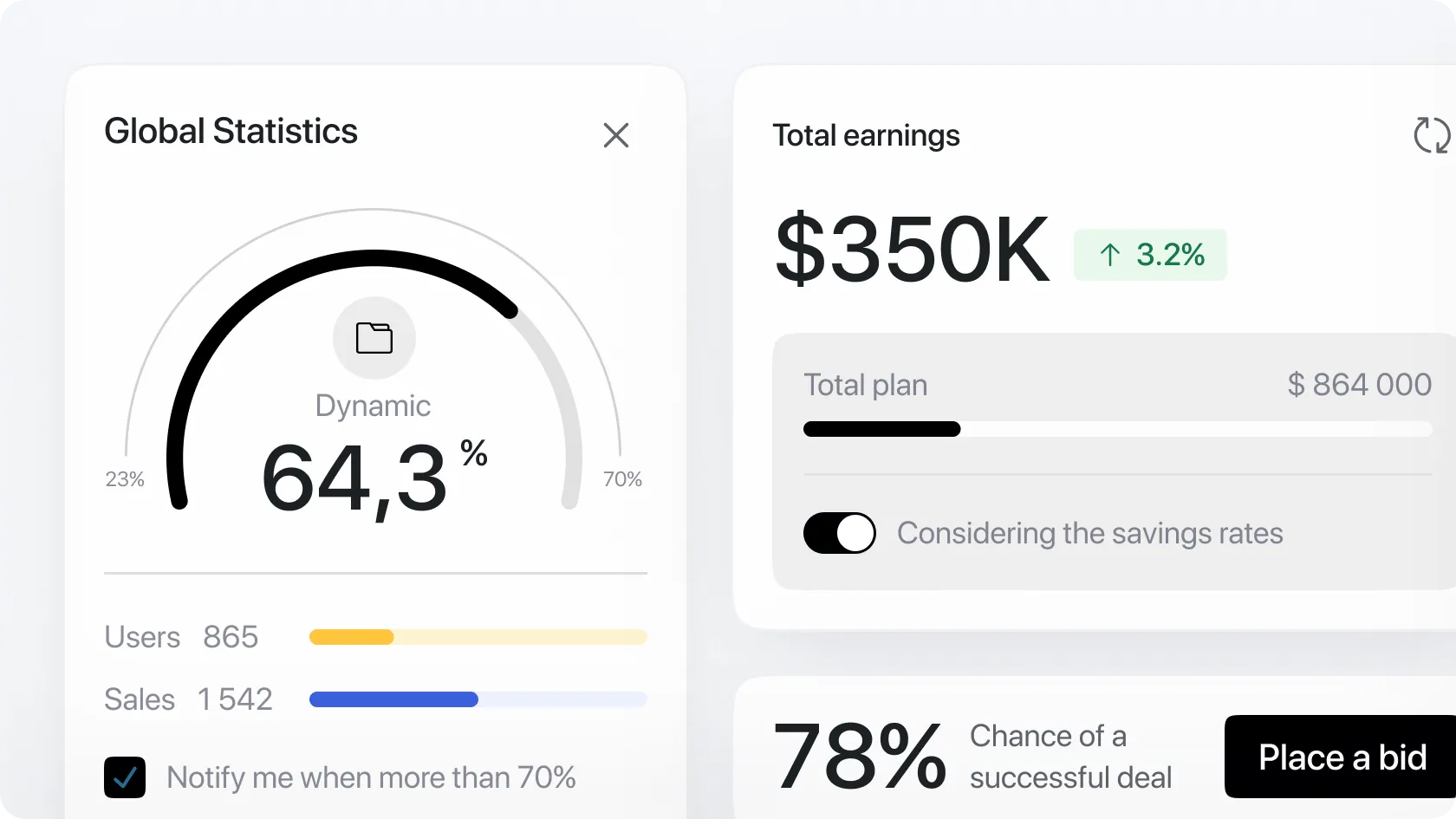
Task: Click the folder icon above Dynamic
Action: point(374,338)
